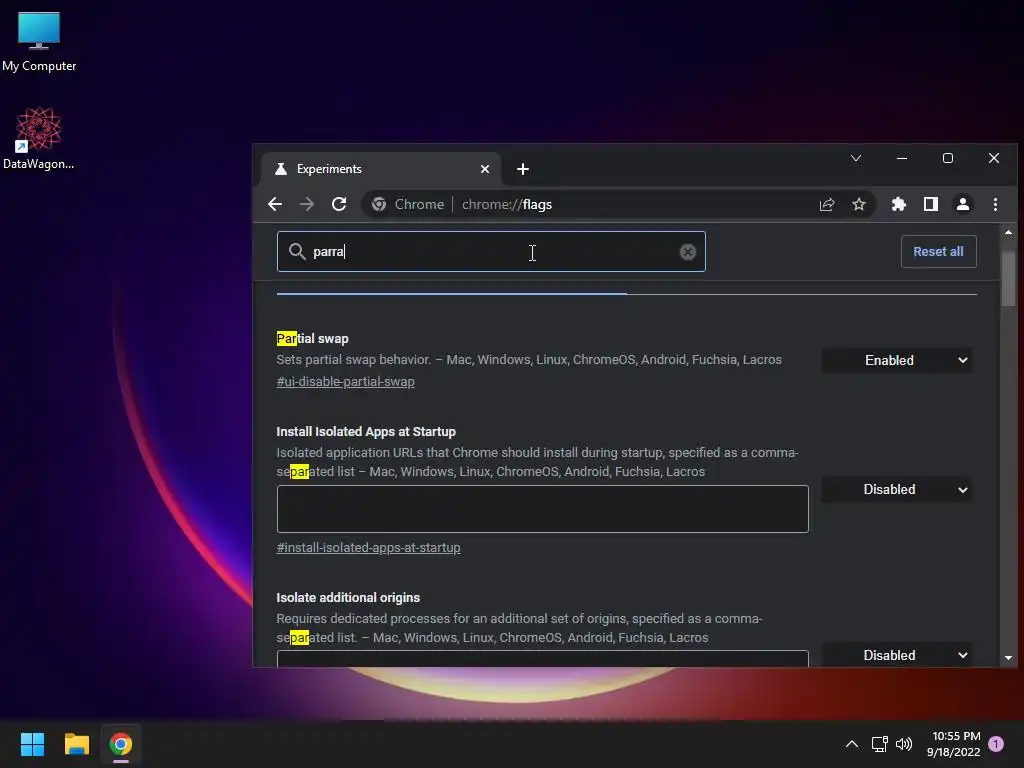The image size is (1024, 768).
Task: Open Install Isolated Apps Disabled dropdown
Action: point(897,490)
